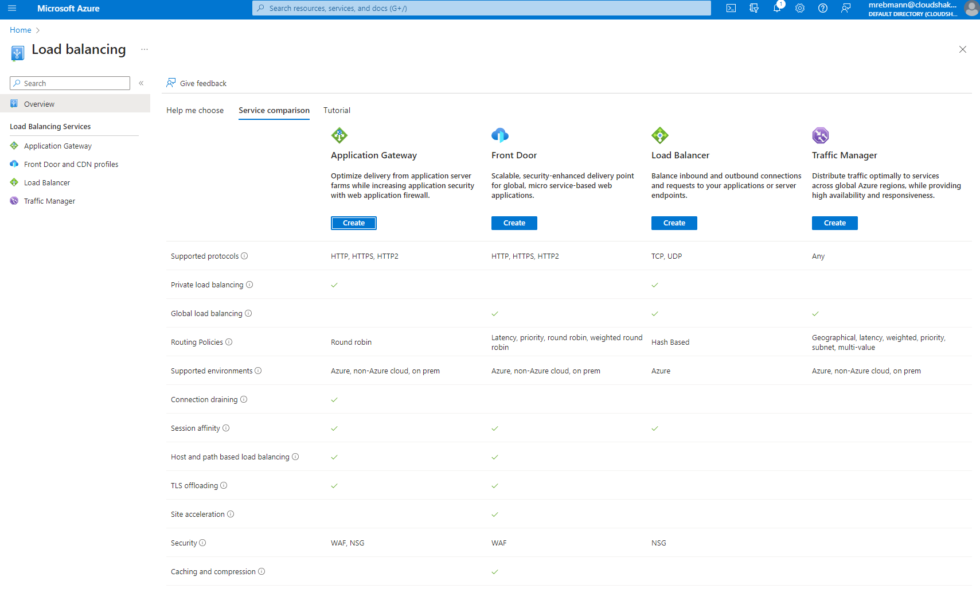
Task: Select Traffic Manager in the sidebar
Action: [50, 200]
